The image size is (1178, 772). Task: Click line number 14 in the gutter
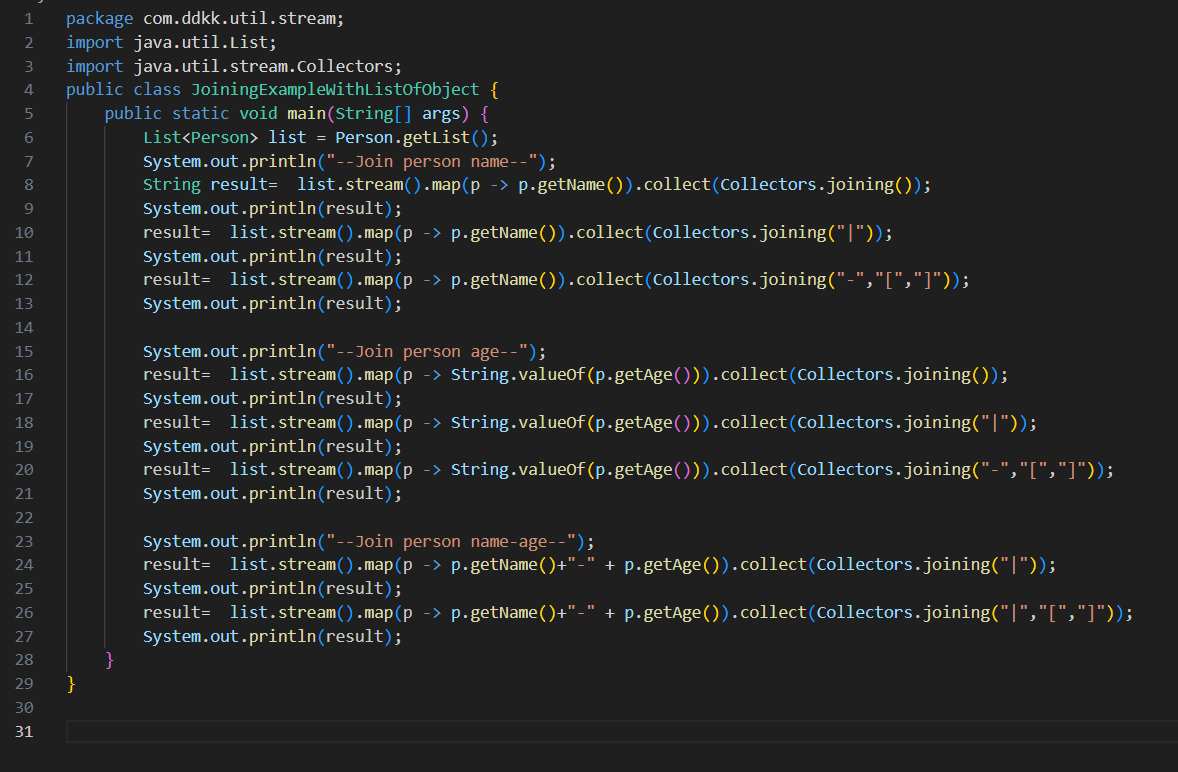click(24, 327)
